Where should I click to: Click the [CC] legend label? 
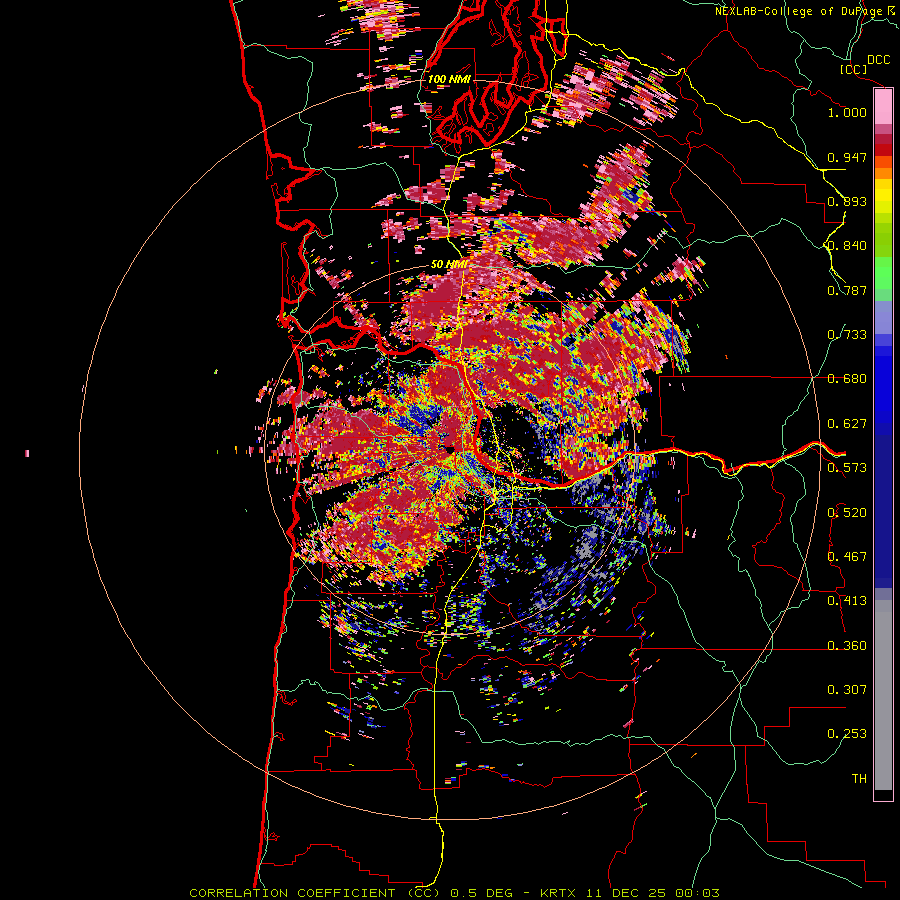pos(854,69)
